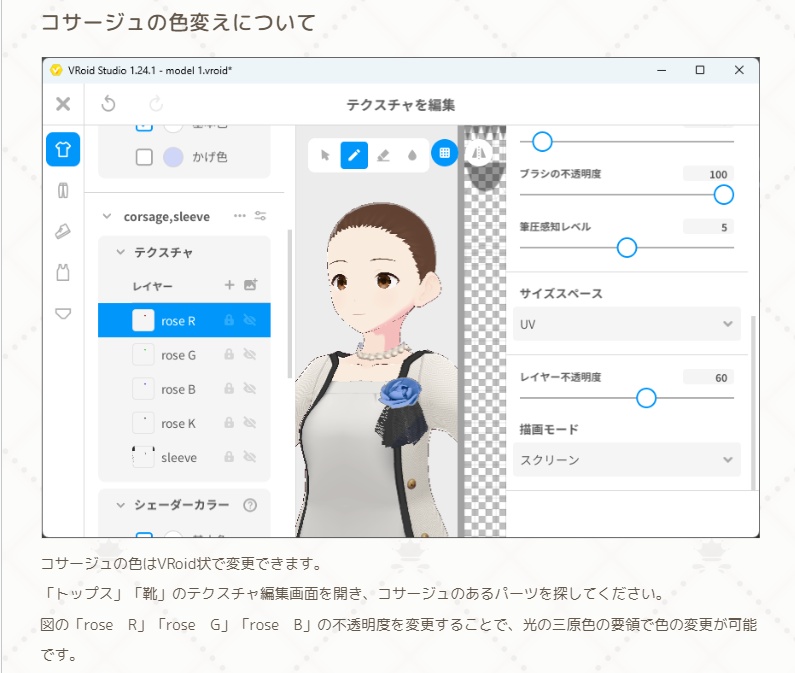This screenshot has height=673, width=795.
Task: Open shader color help icon
Action: pyautogui.click(x=250, y=505)
